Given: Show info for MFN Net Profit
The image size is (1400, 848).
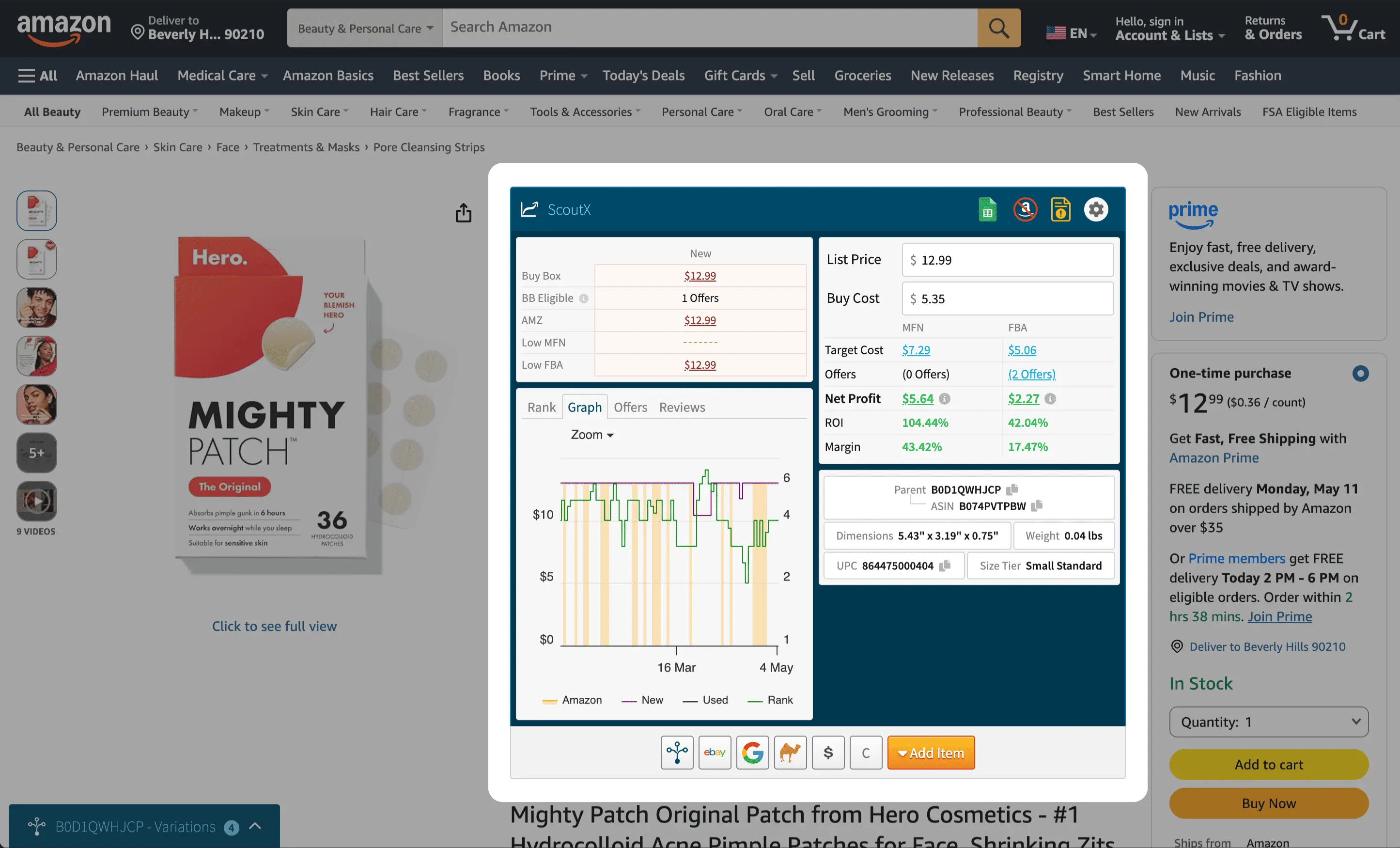Looking at the screenshot, I should (x=944, y=399).
